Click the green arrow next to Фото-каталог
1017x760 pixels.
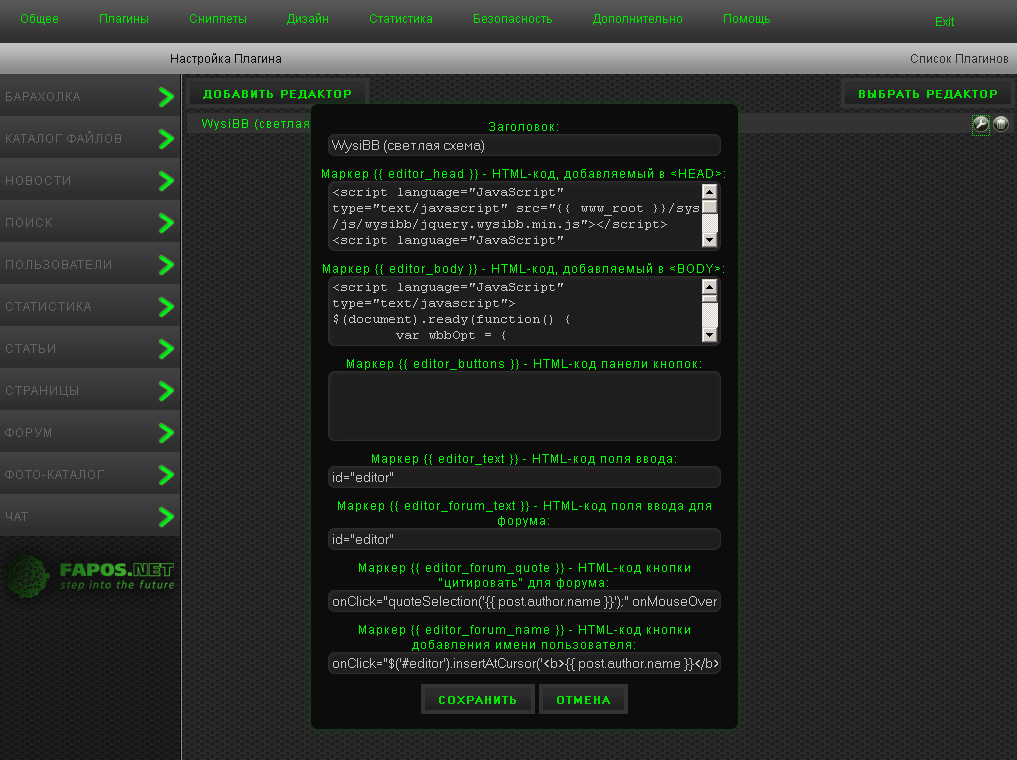167,475
